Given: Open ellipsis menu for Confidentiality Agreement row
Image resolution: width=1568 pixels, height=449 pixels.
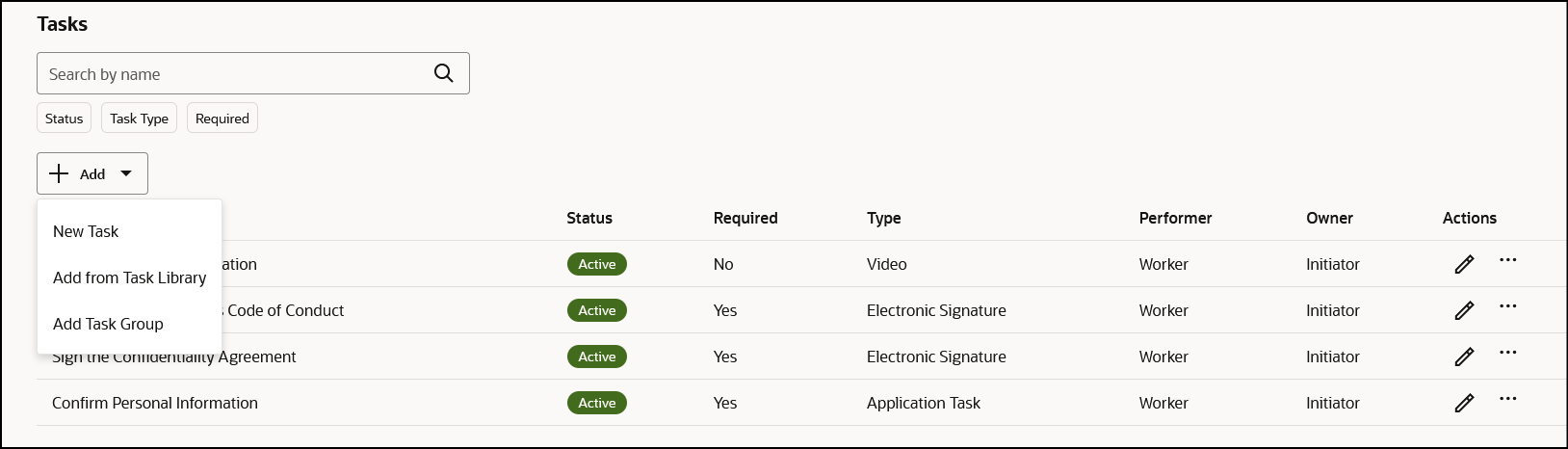Looking at the screenshot, I should 1508,353.
